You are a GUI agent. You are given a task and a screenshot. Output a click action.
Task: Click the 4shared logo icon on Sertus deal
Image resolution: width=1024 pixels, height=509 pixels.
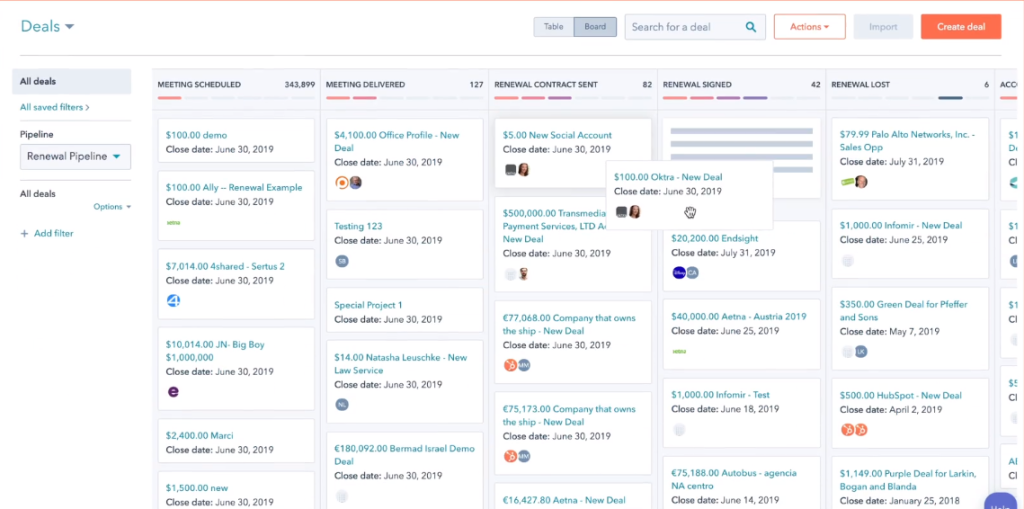pos(173,300)
